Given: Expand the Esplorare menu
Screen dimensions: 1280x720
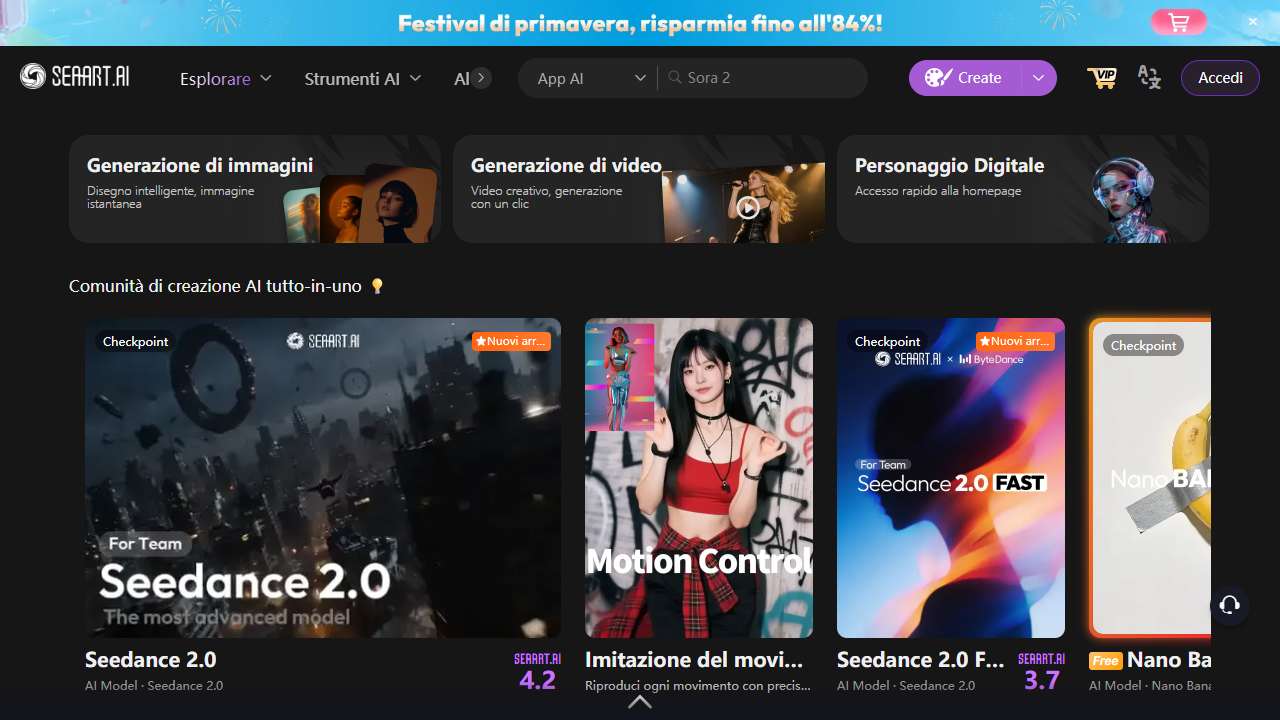Looking at the screenshot, I should pos(226,78).
